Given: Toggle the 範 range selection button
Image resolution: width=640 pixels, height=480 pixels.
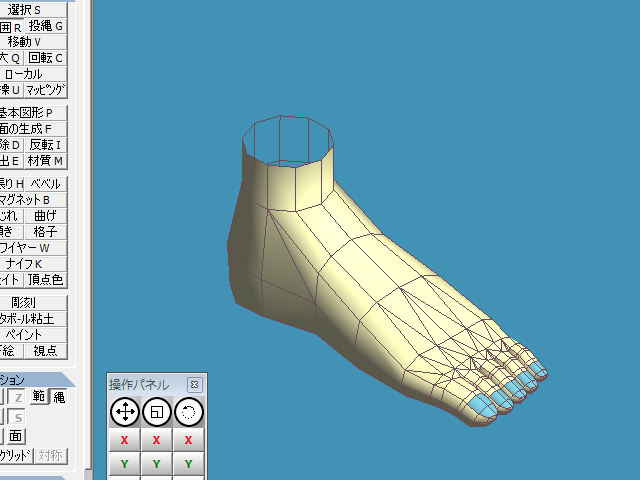Looking at the screenshot, I should (x=38, y=396).
